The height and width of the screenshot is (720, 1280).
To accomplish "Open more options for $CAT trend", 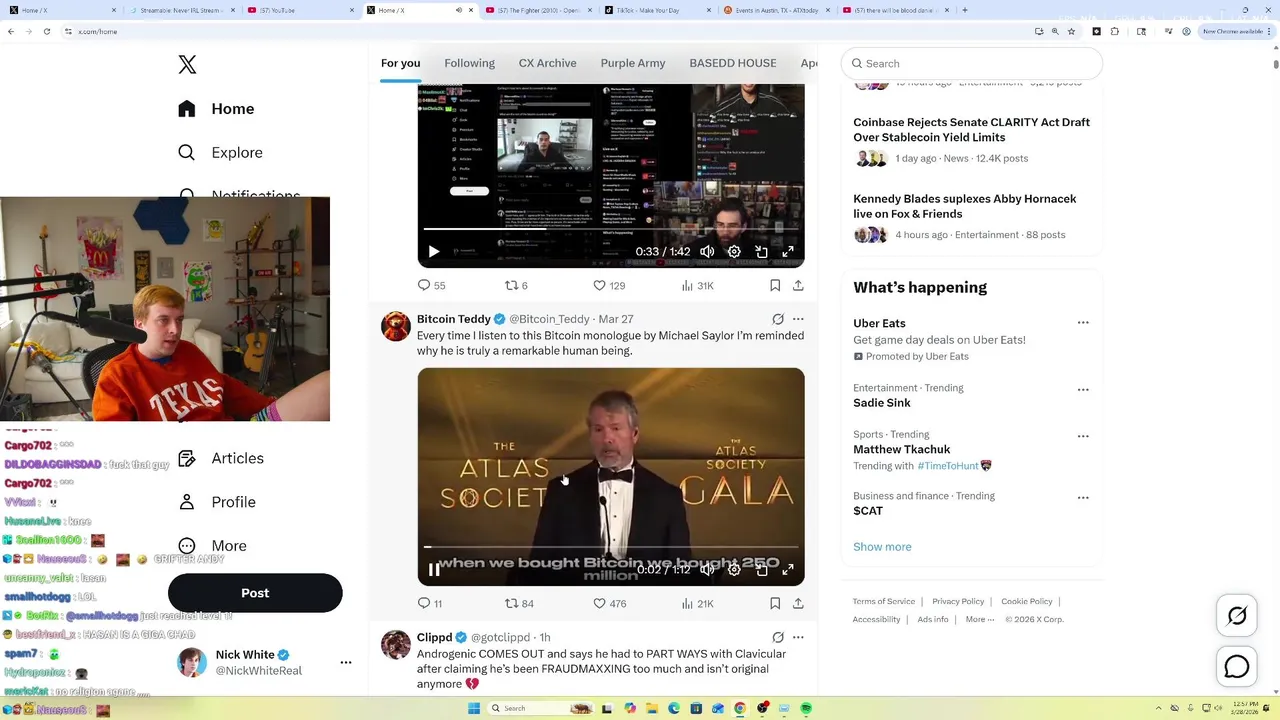I will click(1083, 497).
